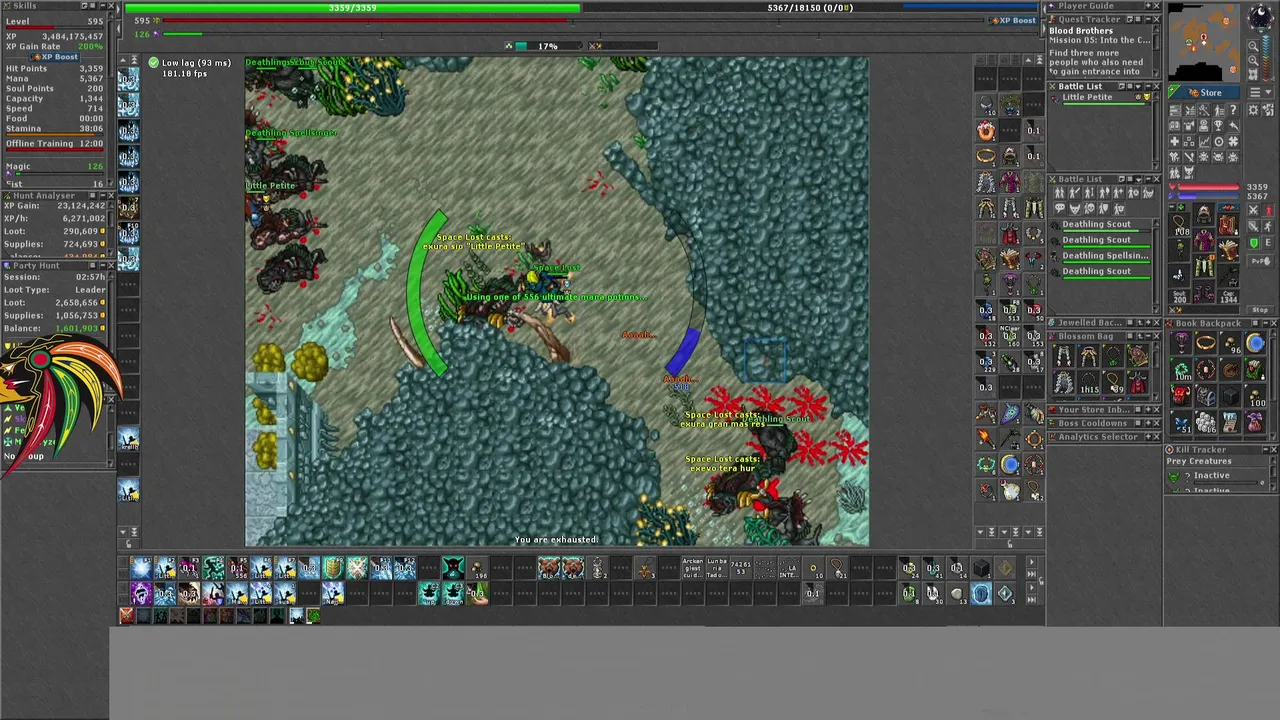Click the Blood Brothers quest entry
This screenshot has height=720, width=1280.
tap(1081, 31)
